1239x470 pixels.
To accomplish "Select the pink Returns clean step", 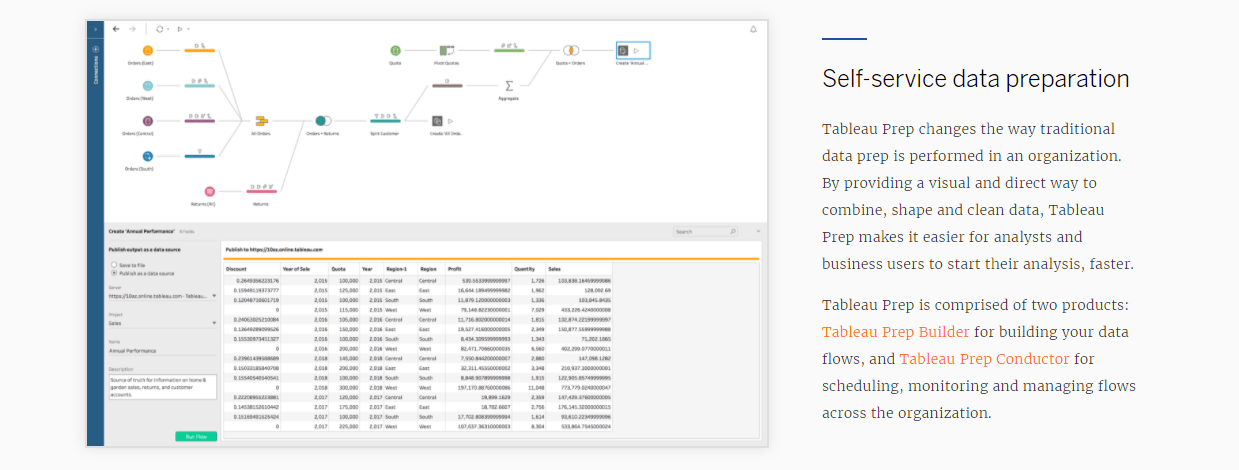I will (x=261, y=190).
